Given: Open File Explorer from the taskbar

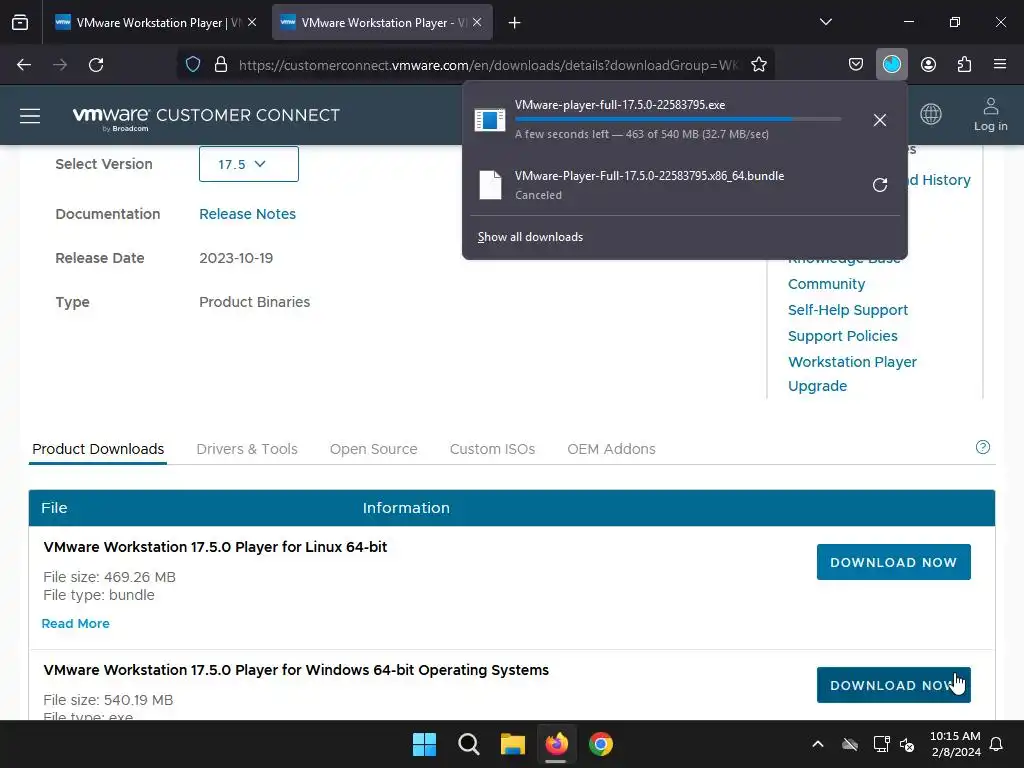Looking at the screenshot, I should [x=513, y=744].
